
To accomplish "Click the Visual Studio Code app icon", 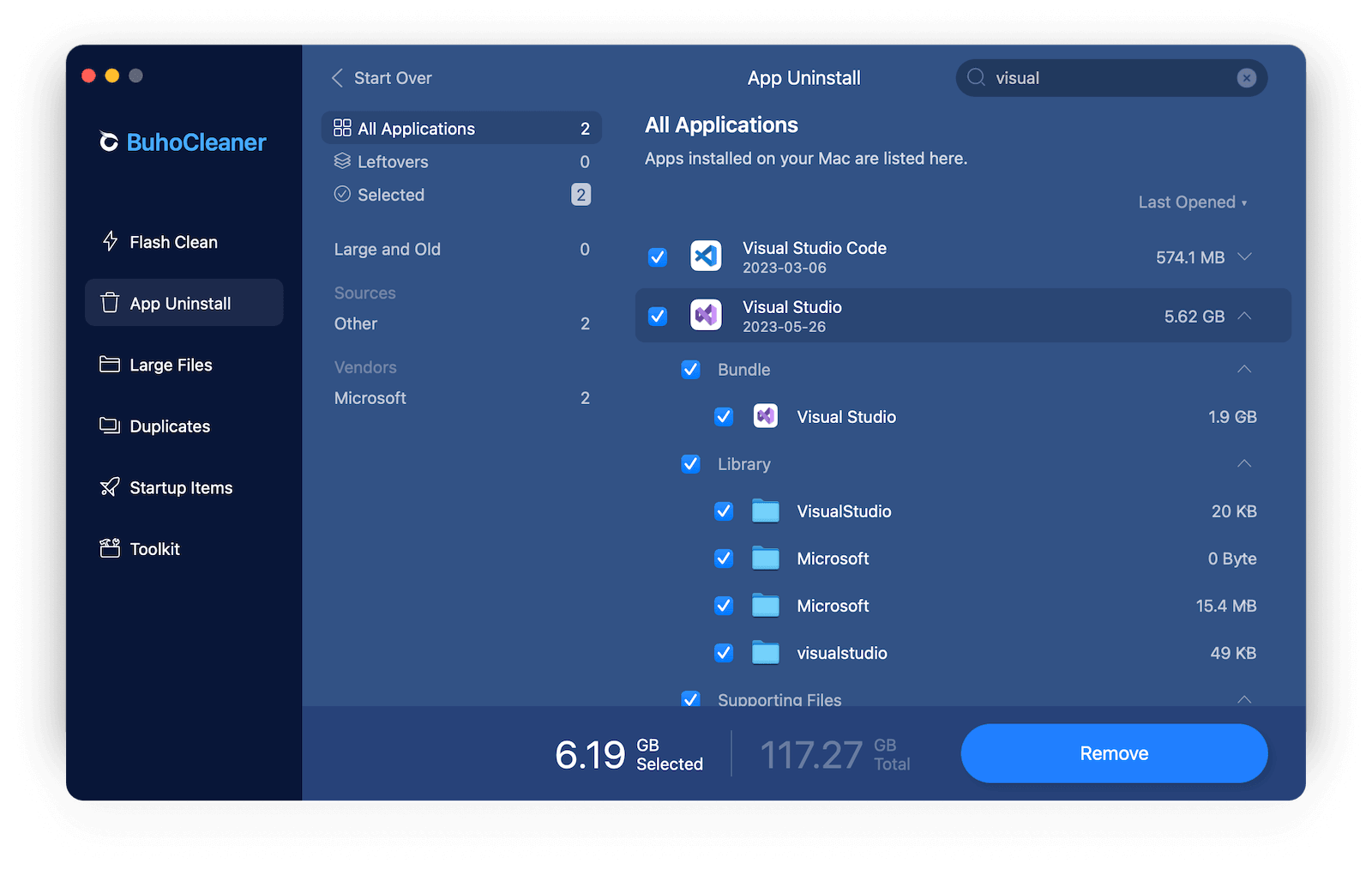I will [x=706, y=256].
